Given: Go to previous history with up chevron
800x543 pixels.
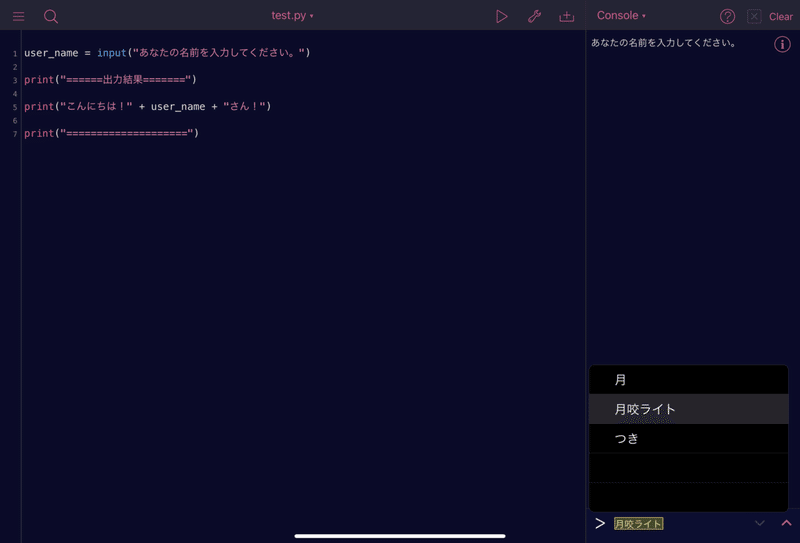Looking at the screenshot, I should pos(786,523).
